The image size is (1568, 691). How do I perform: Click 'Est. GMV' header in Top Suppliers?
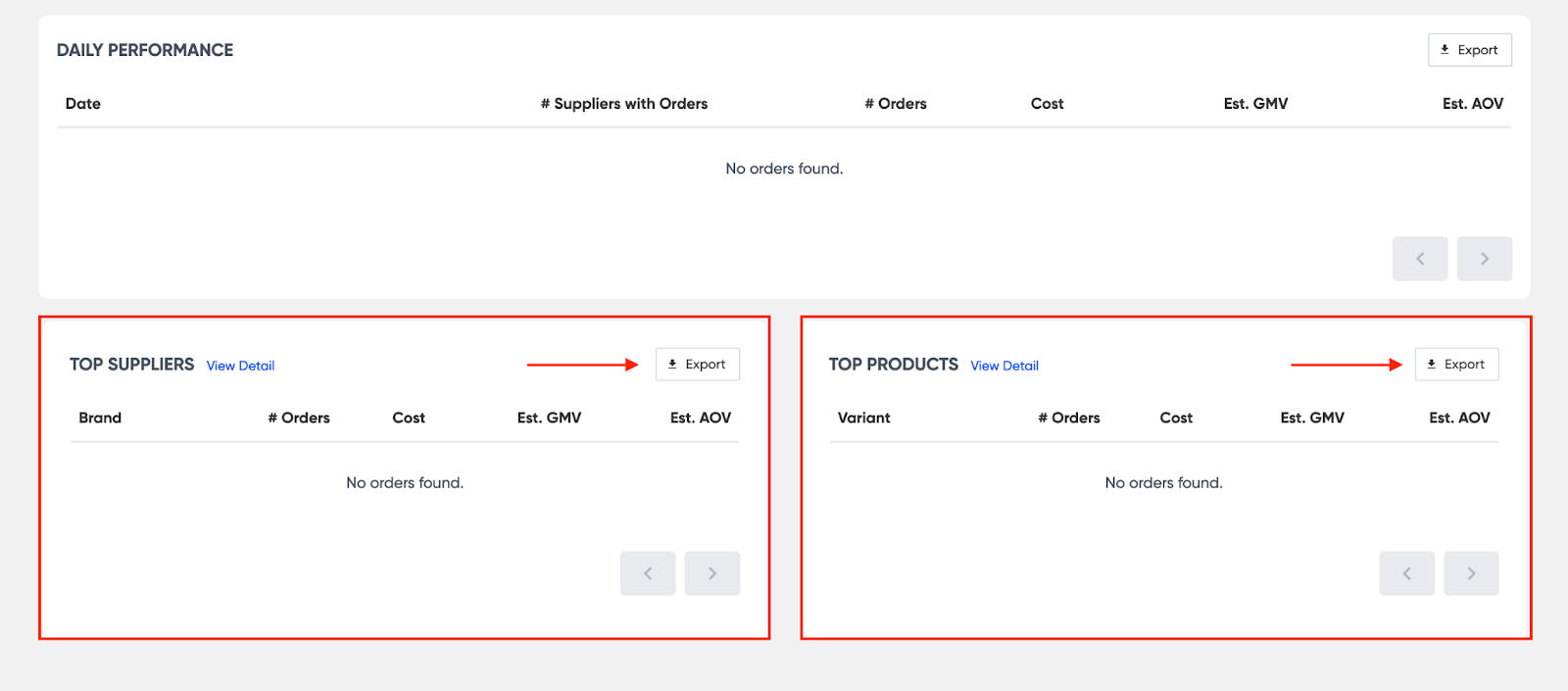tap(549, 418)
